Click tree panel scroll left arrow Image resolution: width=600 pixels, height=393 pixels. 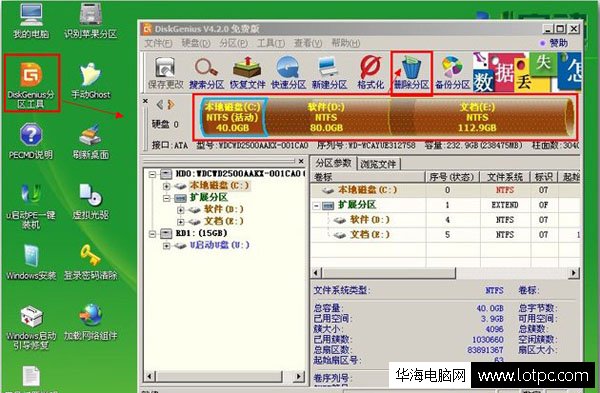150,377
